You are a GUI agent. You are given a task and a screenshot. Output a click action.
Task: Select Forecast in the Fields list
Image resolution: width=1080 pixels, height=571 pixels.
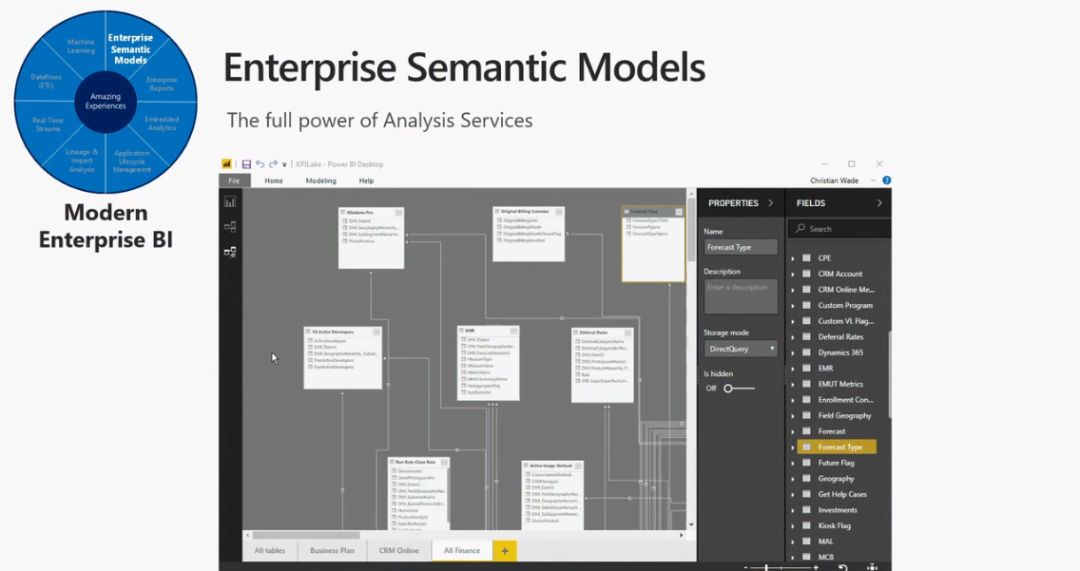(831, 431)
